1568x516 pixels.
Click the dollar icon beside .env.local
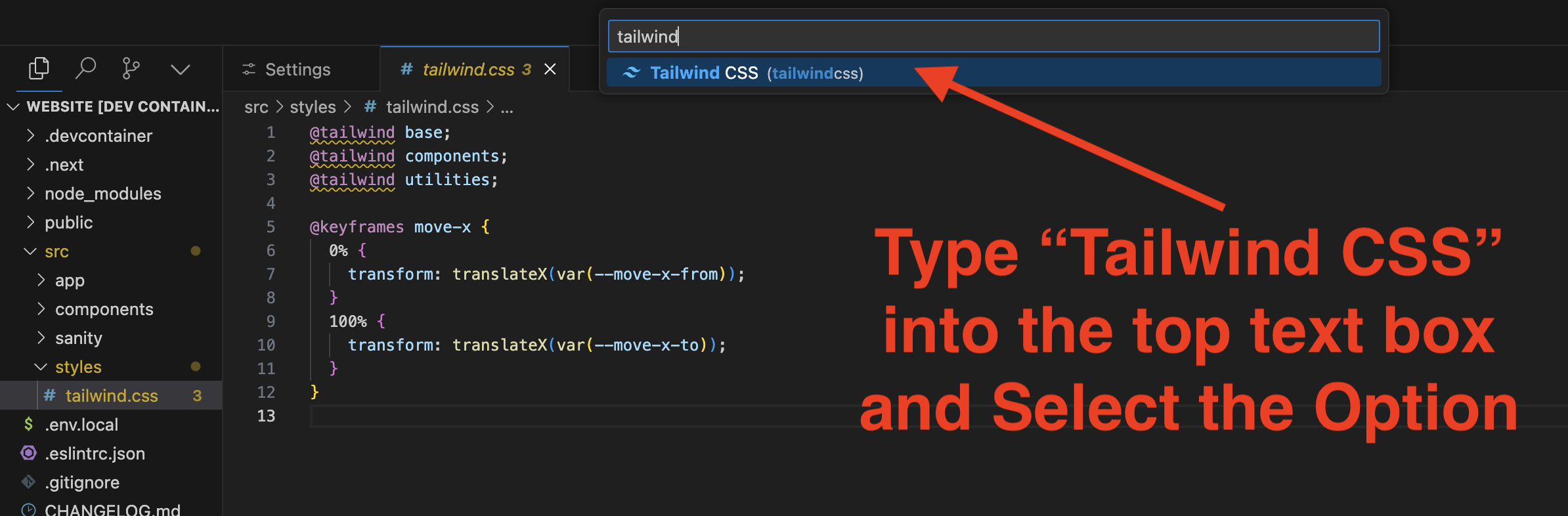[x=28, y=424]
